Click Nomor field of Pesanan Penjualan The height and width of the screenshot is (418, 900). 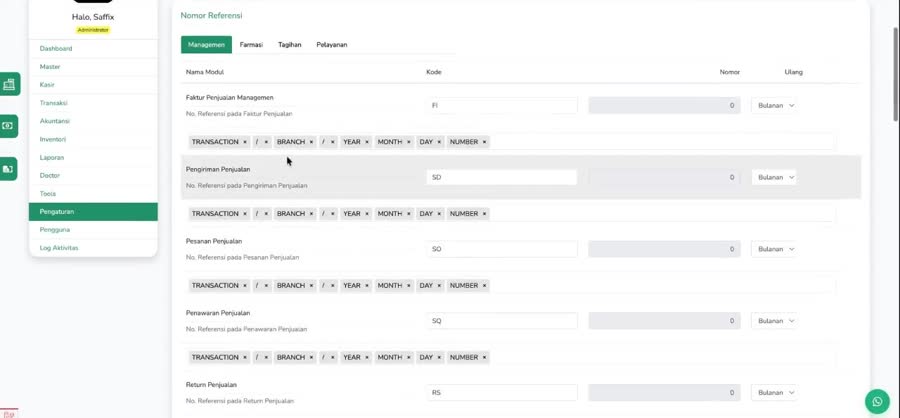664,249
